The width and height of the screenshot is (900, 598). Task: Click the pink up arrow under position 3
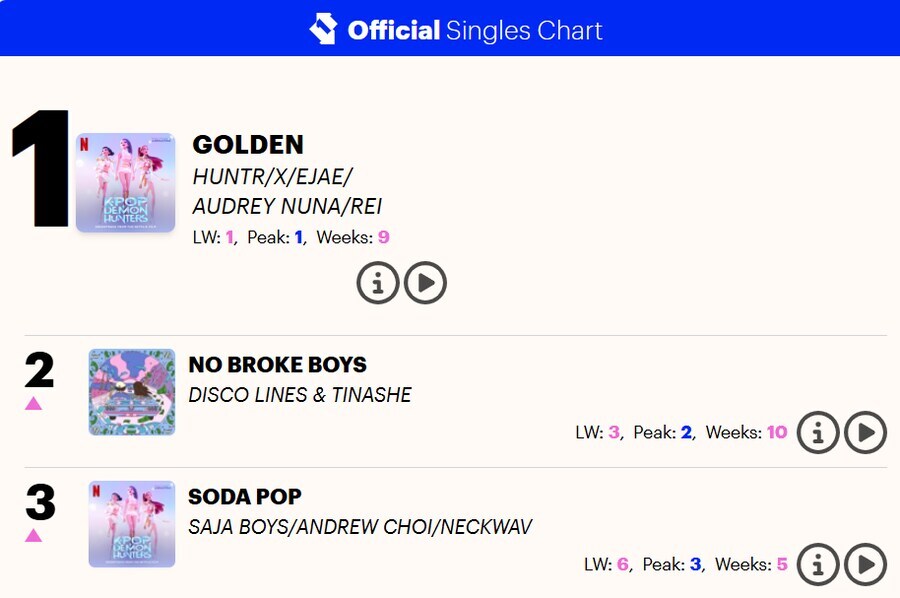[33, 535]
